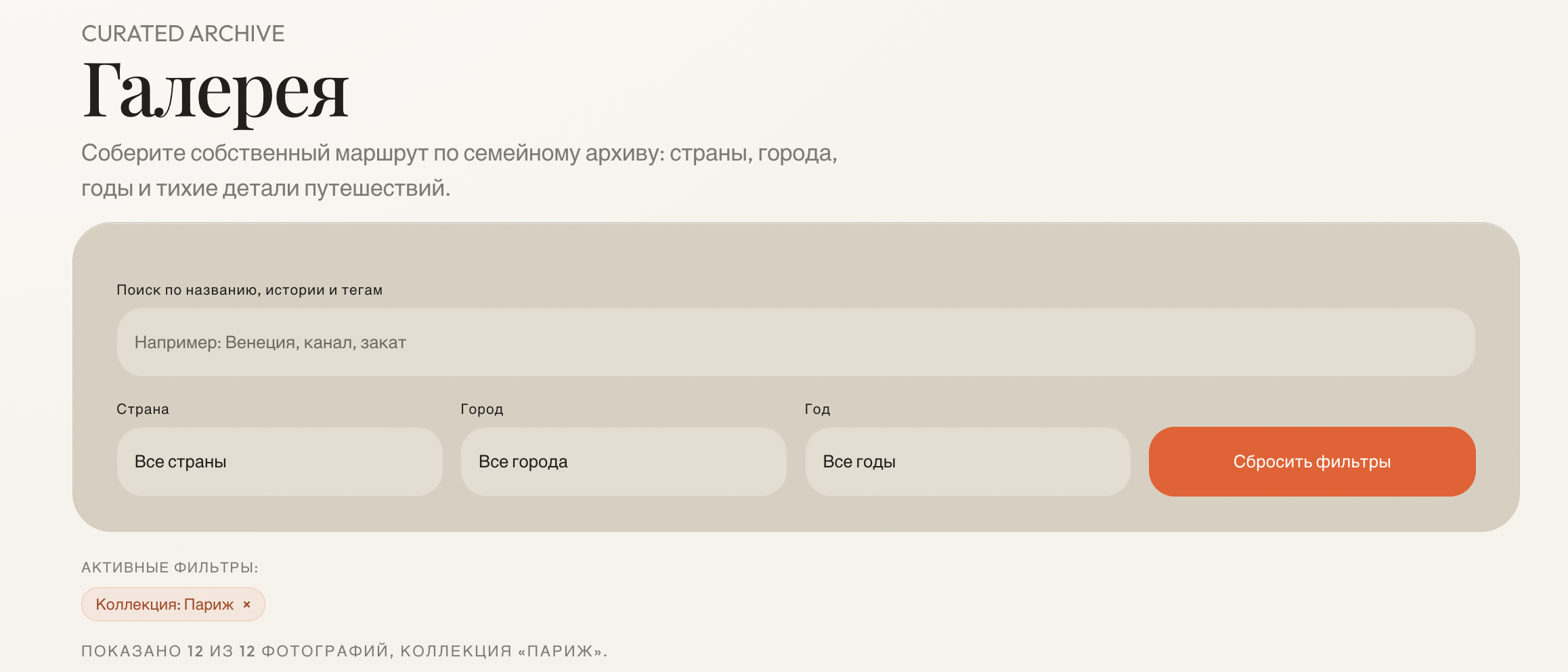Click the Показано 12 из 12 status line
1568x672 pixels.
pyautogui.click(x=344, y=651)
